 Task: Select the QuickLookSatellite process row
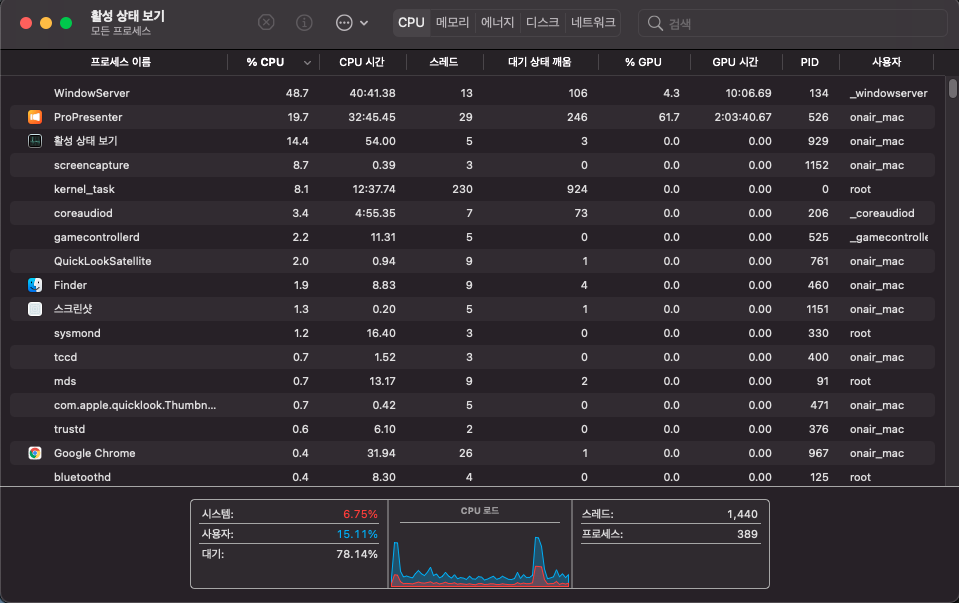[x=472, y=261]
